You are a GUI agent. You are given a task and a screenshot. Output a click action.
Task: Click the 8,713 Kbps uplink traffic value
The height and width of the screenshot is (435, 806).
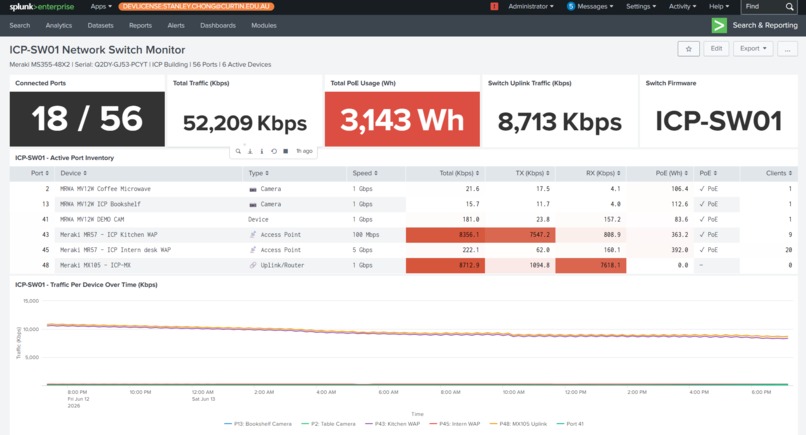point(559,122)
